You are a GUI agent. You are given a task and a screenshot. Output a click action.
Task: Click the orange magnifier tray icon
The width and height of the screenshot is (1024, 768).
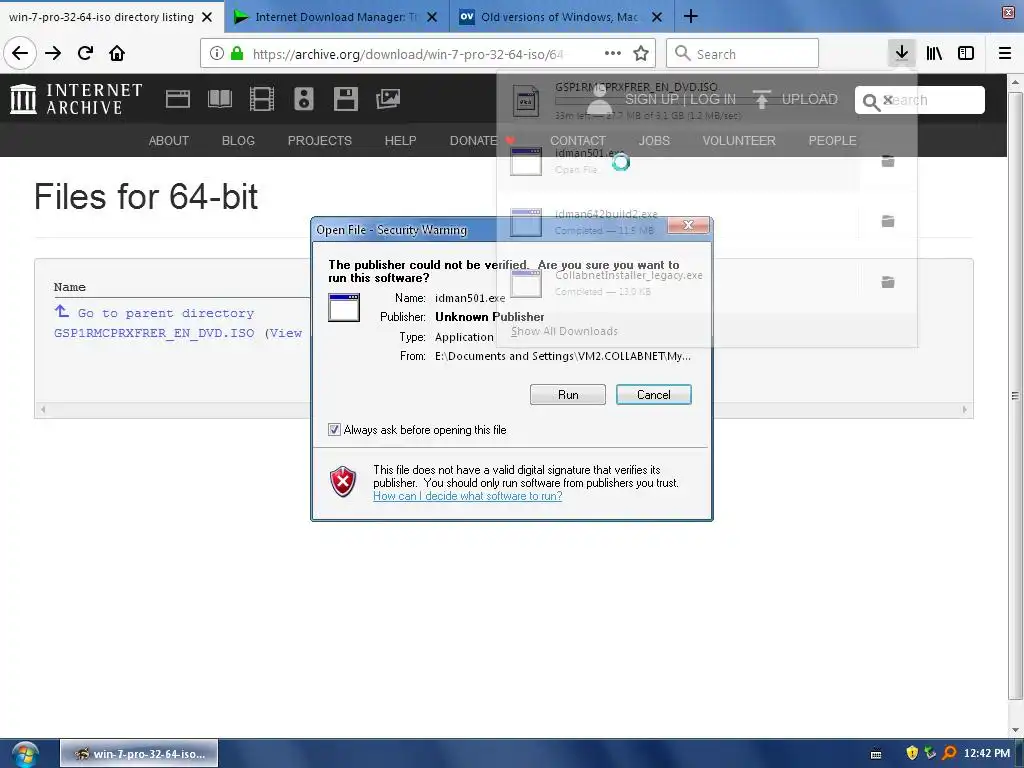(x=950, y=753)
